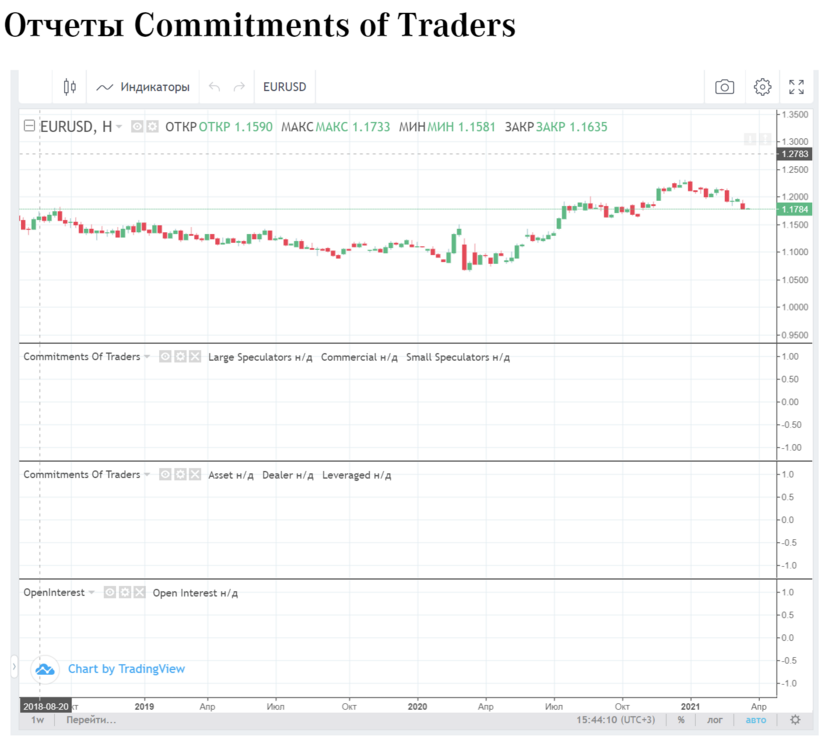Undo the last chart action
This screenshot has width=828, height=750.
click(214, 87)
